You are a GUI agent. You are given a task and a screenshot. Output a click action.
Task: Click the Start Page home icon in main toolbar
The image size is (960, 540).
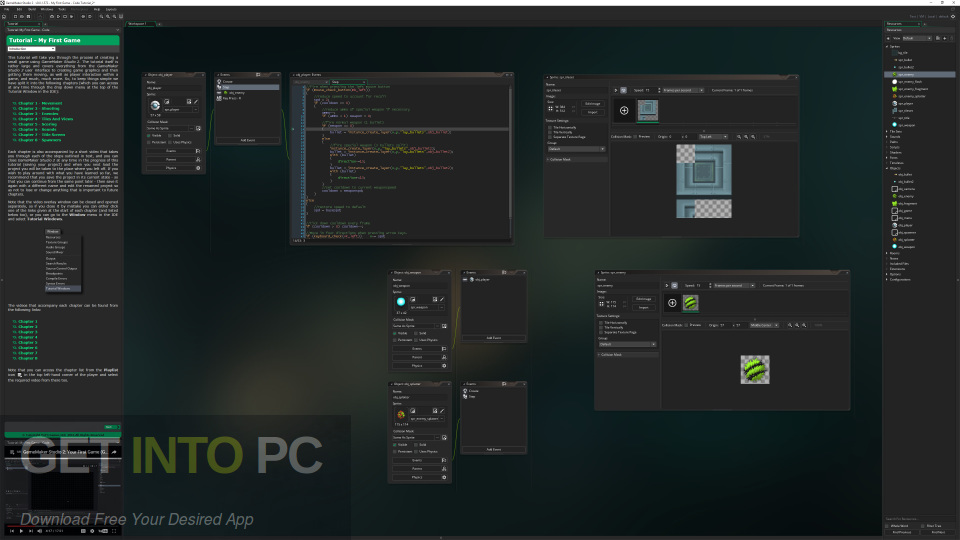click(x=4, y=17)
